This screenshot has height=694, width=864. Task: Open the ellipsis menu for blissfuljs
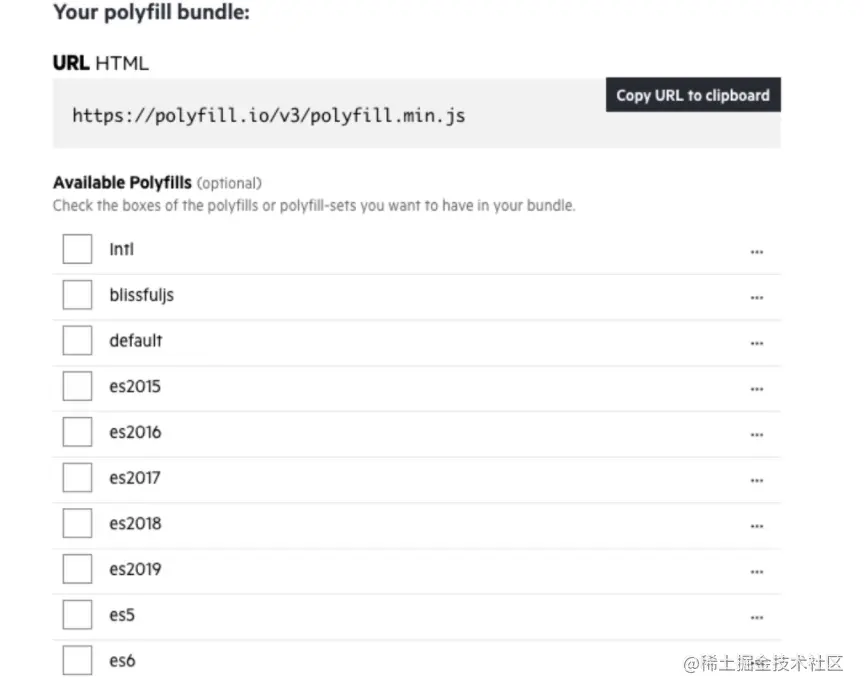[x=757, y=297]
